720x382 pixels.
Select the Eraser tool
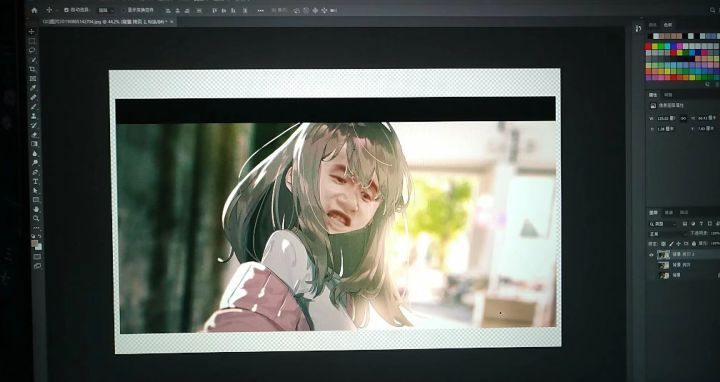[34, 135]
